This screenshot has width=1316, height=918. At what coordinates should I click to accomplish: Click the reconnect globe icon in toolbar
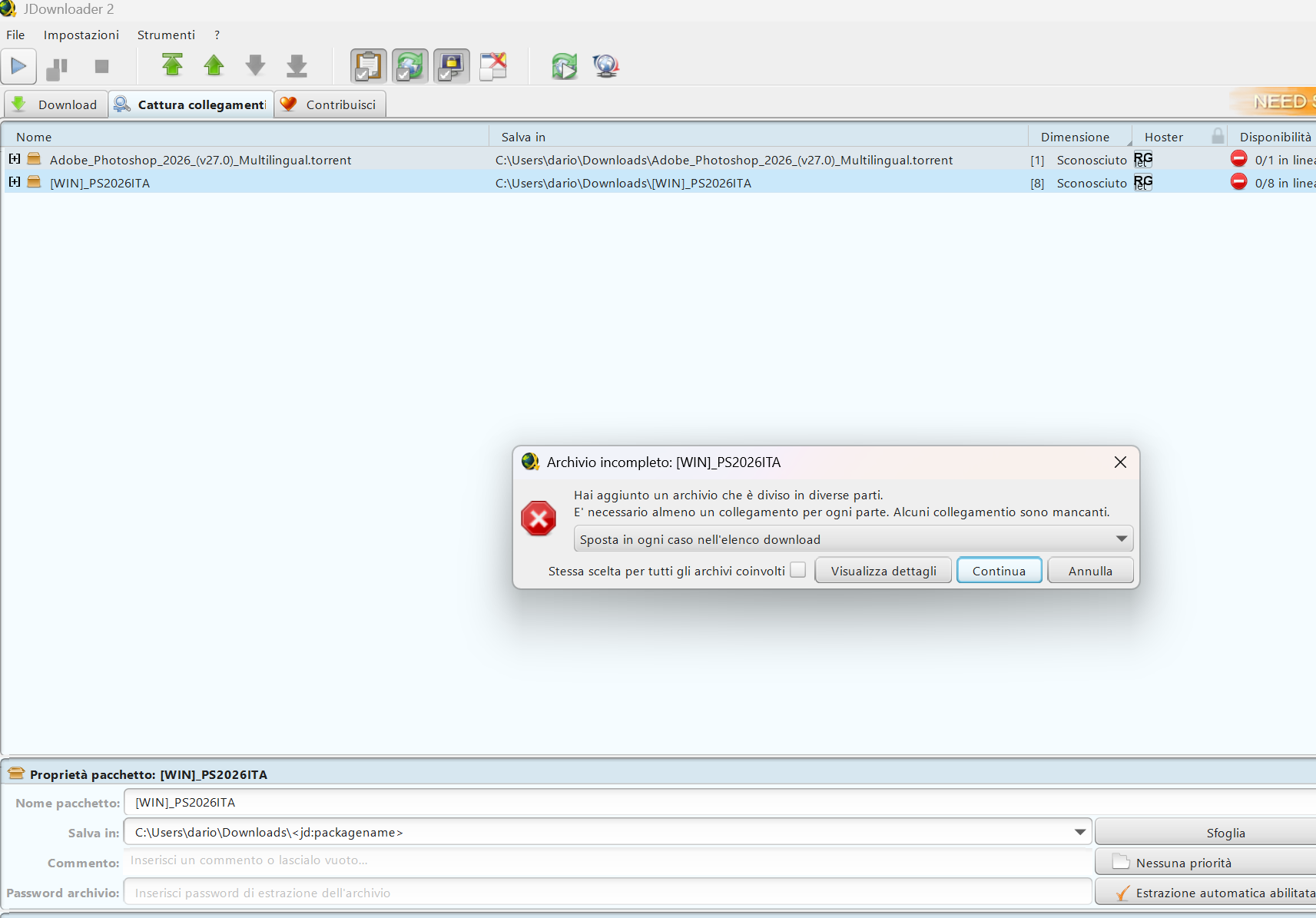(x=605, y=66)
